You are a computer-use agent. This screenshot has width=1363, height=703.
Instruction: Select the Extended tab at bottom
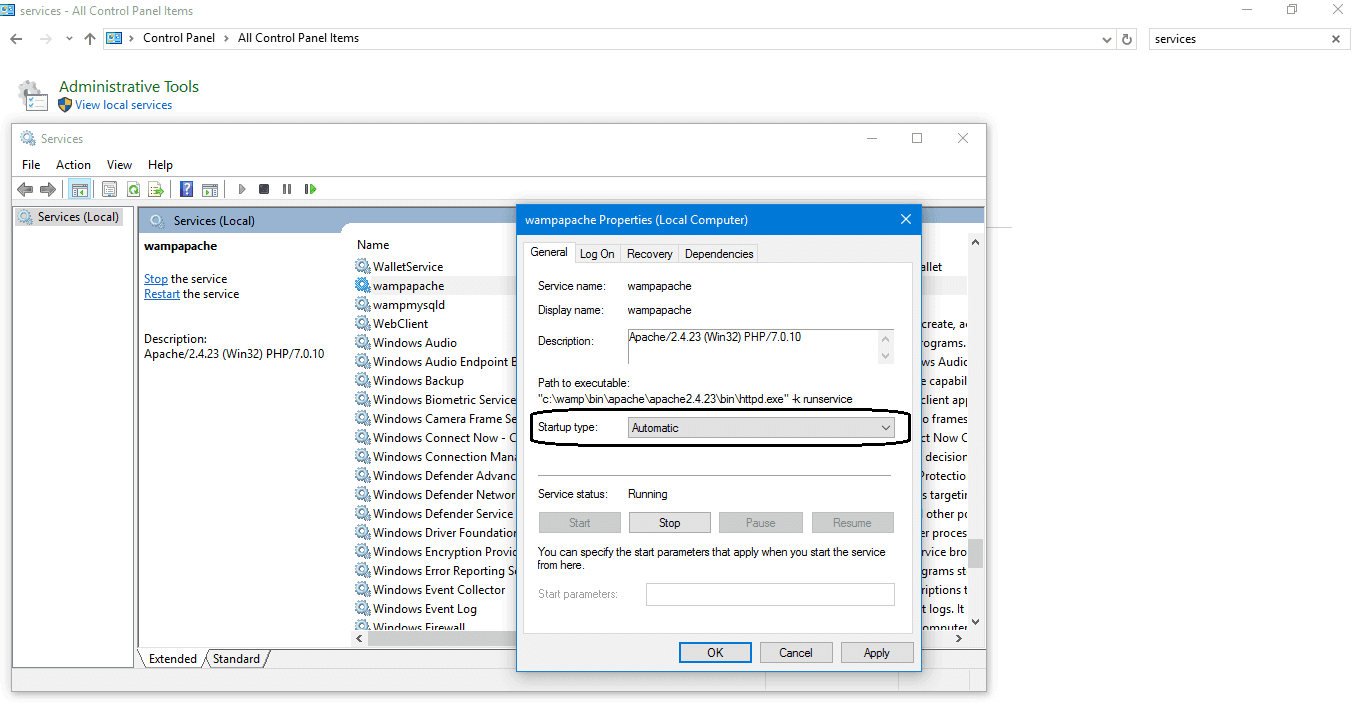point(172,659)
